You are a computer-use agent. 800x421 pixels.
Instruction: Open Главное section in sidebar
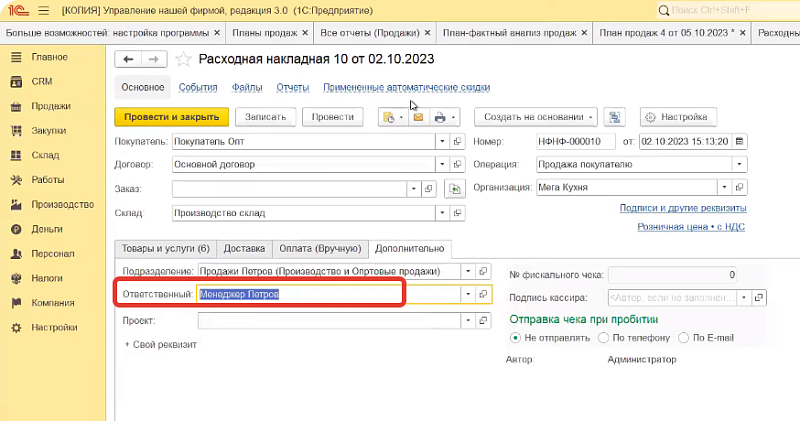49,57
